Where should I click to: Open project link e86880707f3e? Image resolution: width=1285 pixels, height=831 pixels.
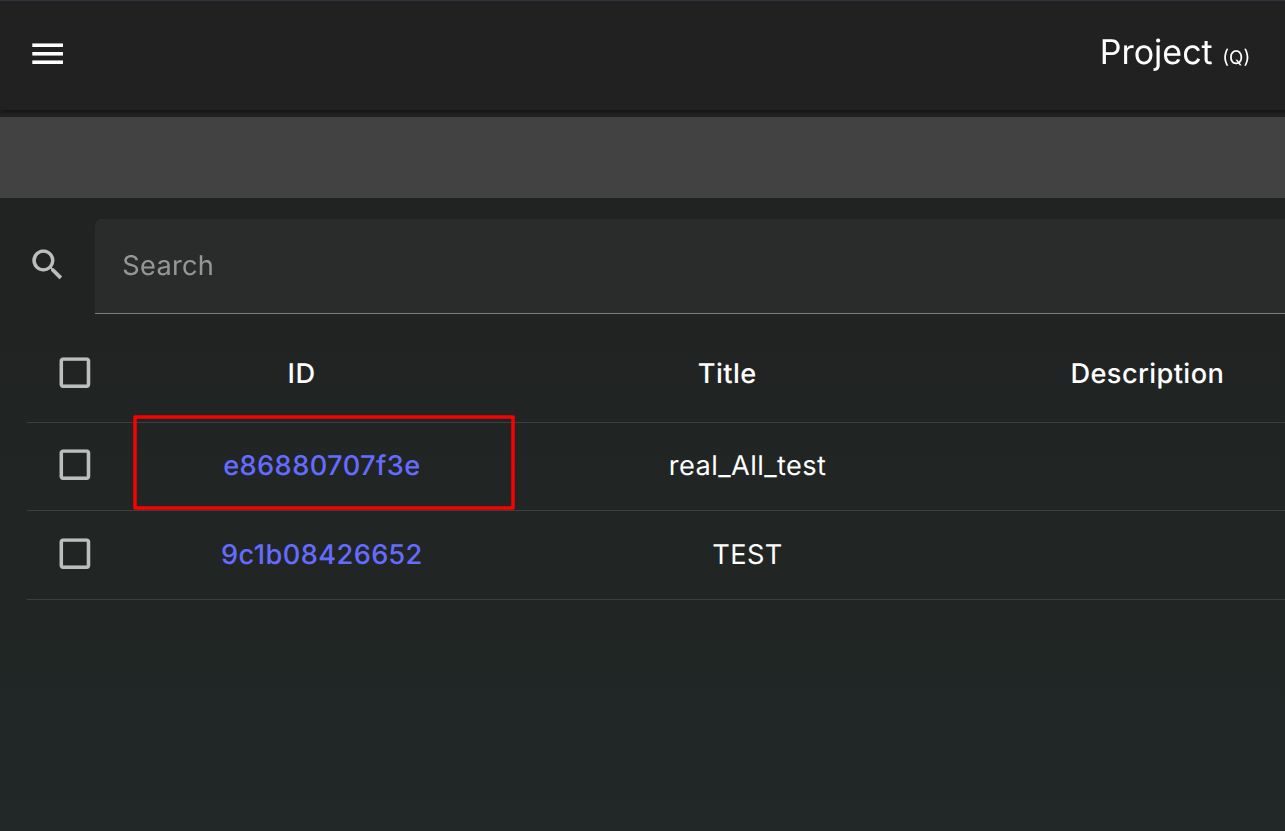click(321, 465)
